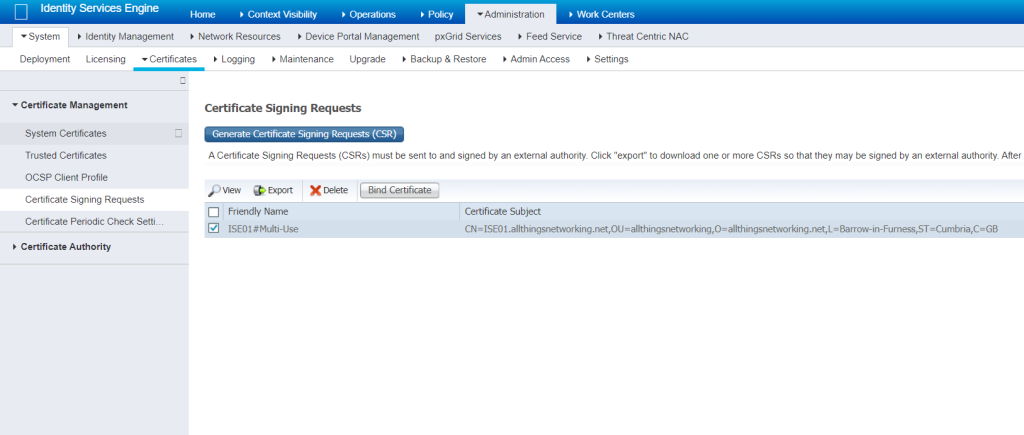Expand the Device Portal Management submenu
The width and height of the screenshot is (1024, 435).
pyautogui.click(x=358, y=37)
